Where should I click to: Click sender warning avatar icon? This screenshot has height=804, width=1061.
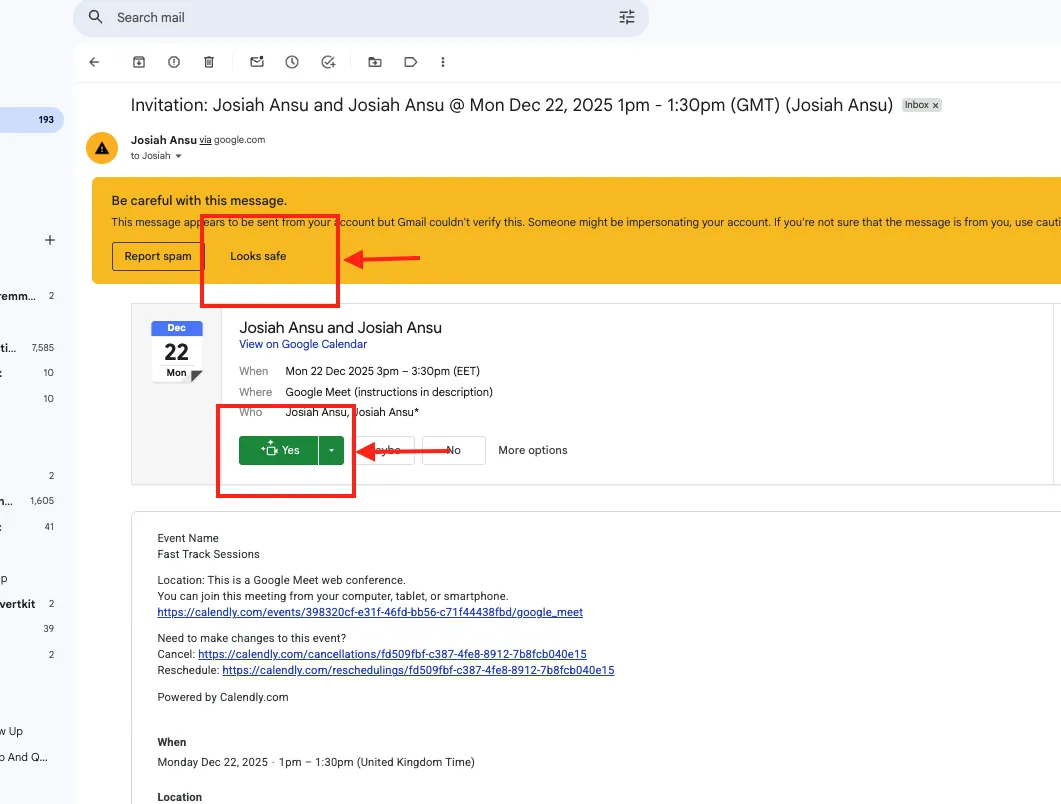pyautogui.click(x=102, y=148)
